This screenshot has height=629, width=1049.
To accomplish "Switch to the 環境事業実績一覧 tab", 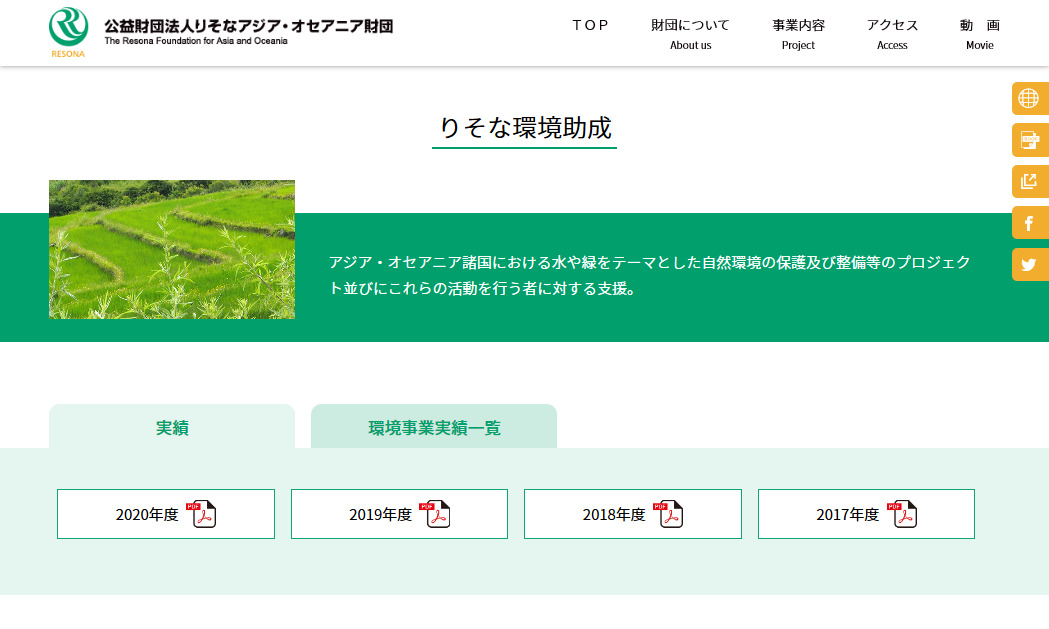I will click(x=435, y=427).
